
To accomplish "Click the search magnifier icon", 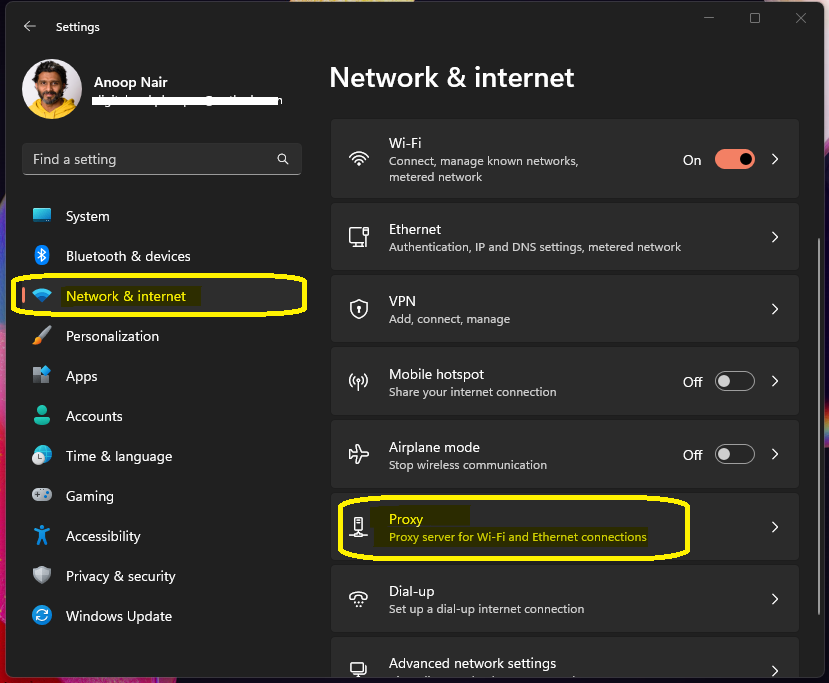I will pyautogui.click(x=283, y=159).
